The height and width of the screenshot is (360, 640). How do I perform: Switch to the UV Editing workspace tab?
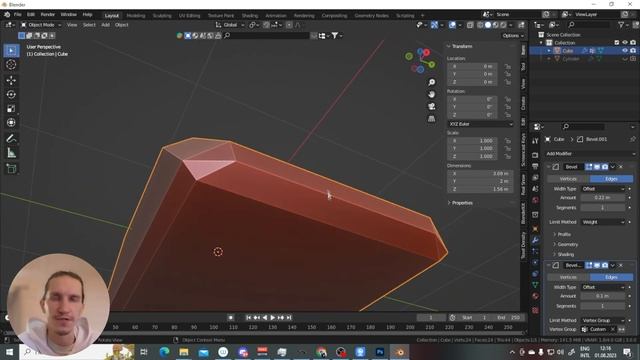tap(189, 16)
